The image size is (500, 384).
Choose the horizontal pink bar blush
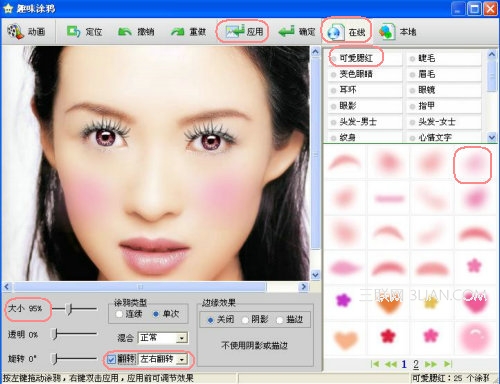click(x=389, y=199)
